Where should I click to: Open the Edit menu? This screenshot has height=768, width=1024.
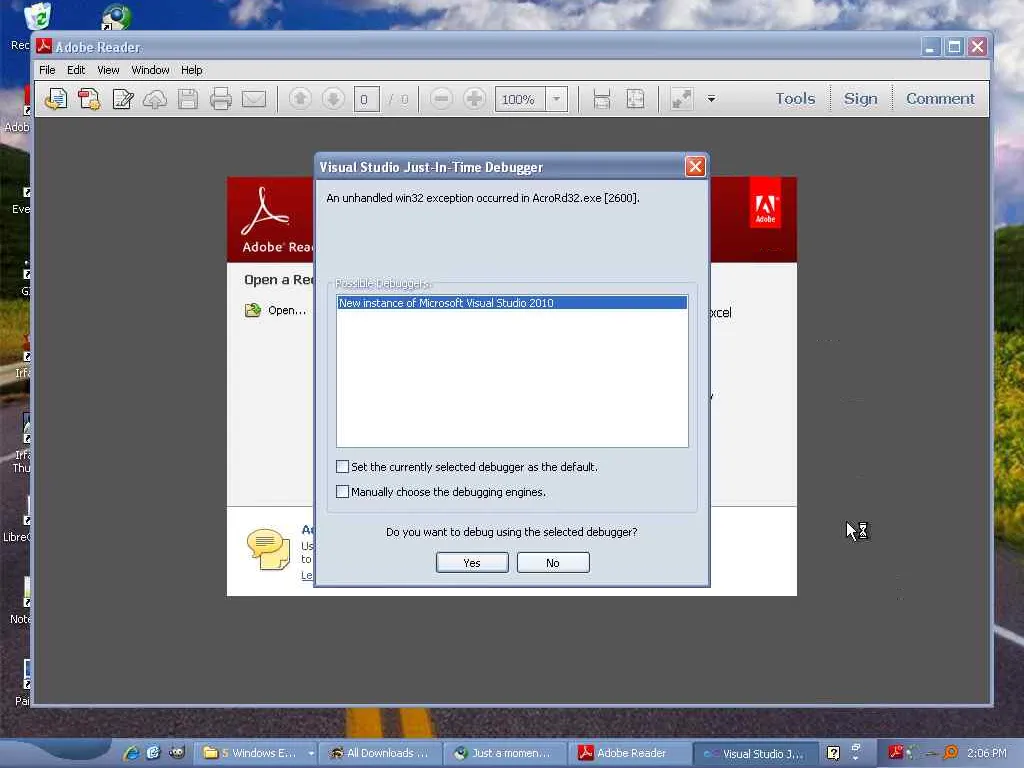click(x=76, y=70)
